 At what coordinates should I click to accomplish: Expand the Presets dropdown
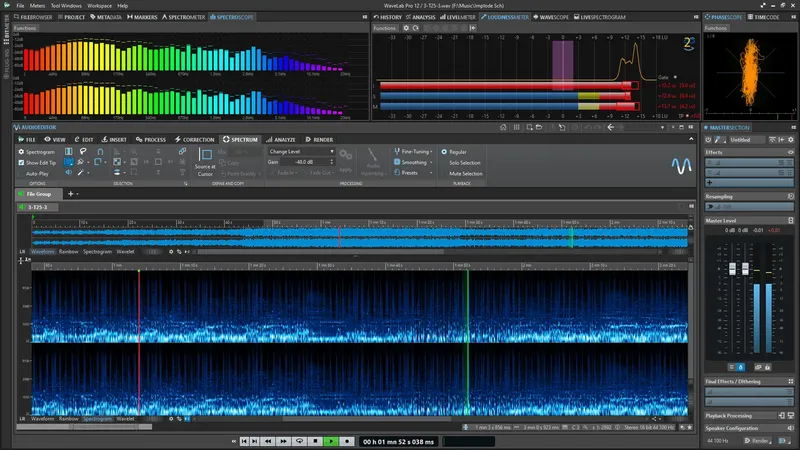(x=410, y=173)
